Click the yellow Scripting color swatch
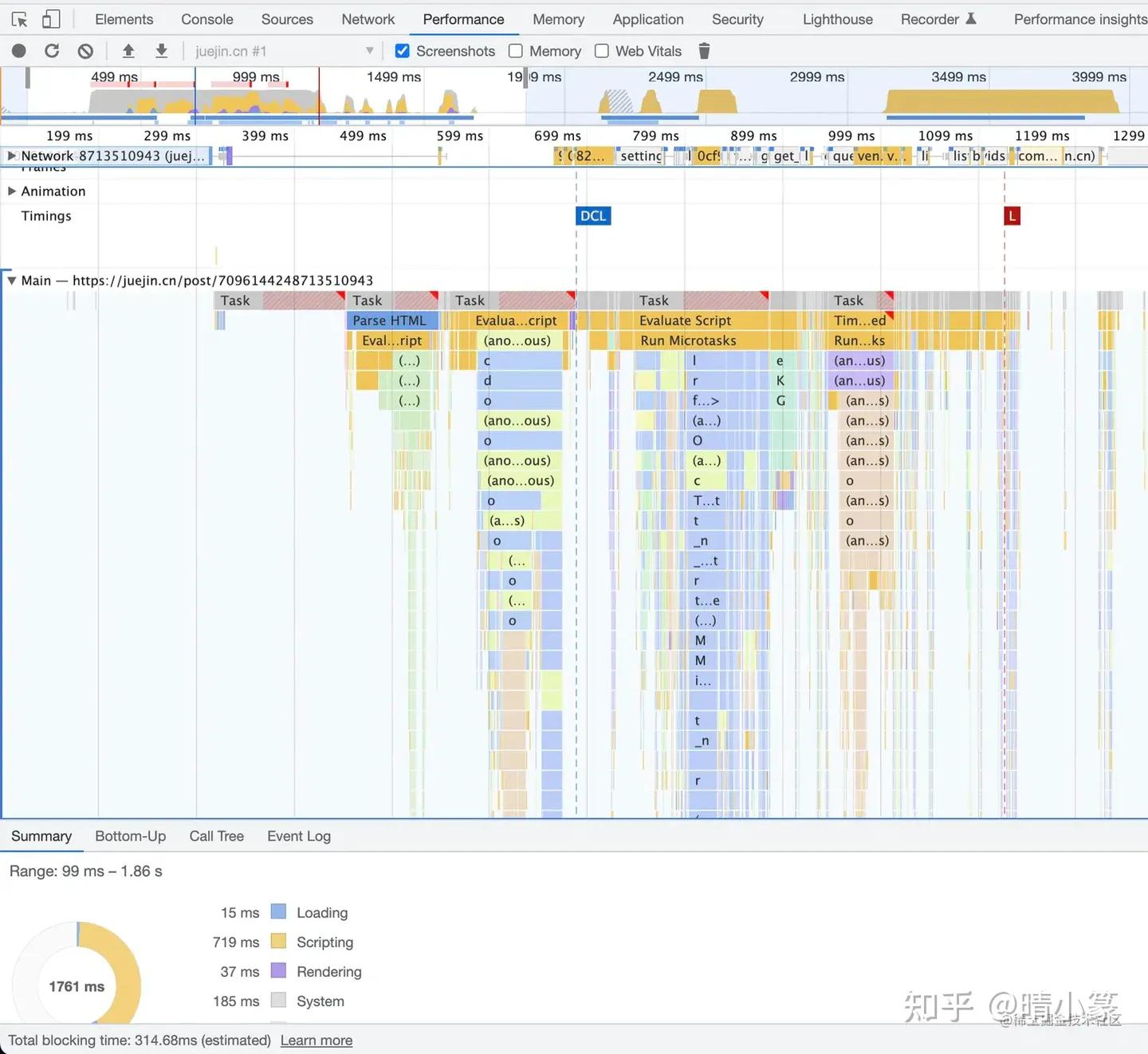This screenshot has height=1054, width=1148. point(278,942)
